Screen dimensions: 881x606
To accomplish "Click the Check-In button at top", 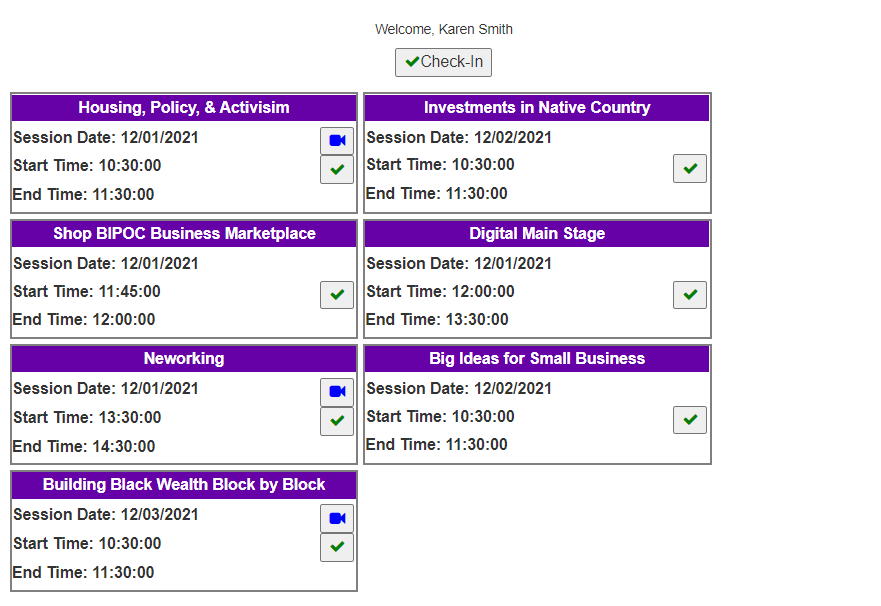I will click(443, 62).
